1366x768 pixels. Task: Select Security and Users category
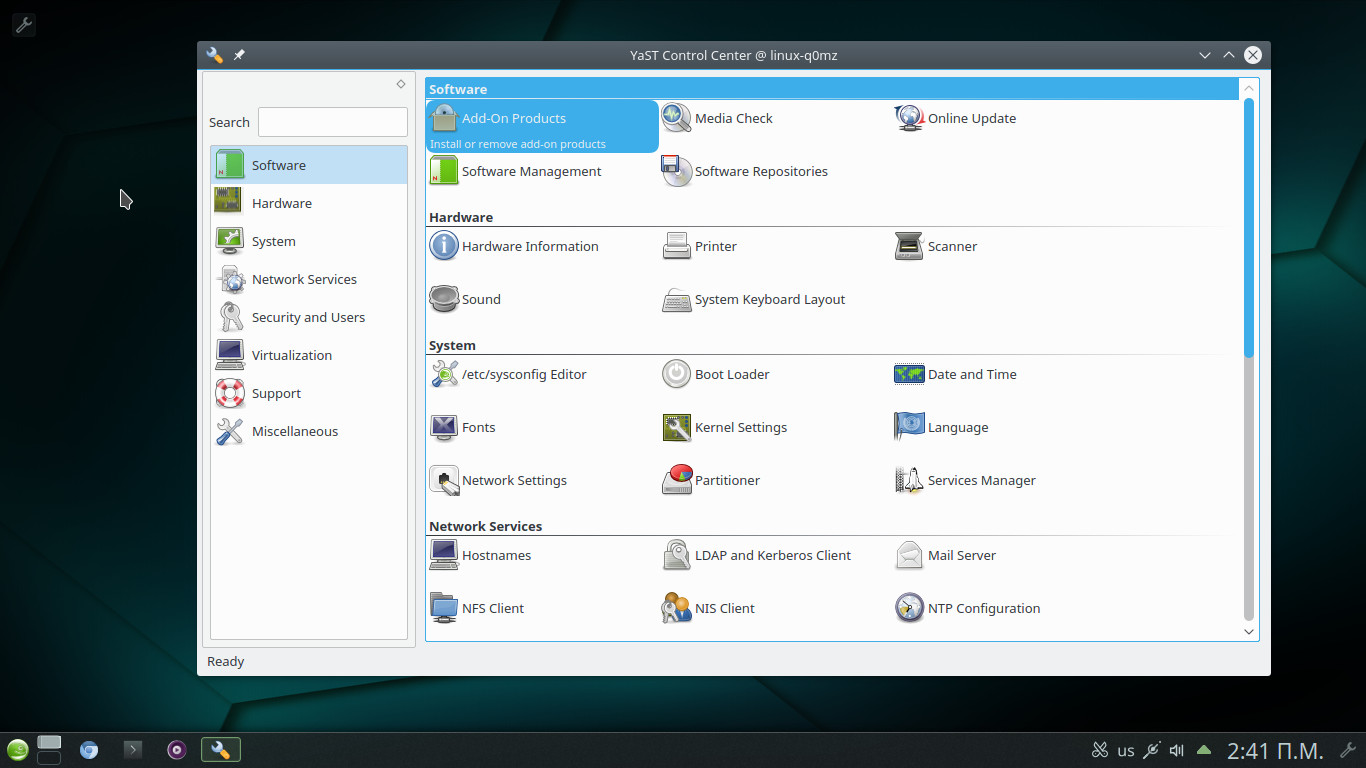(x=307, y=317)
